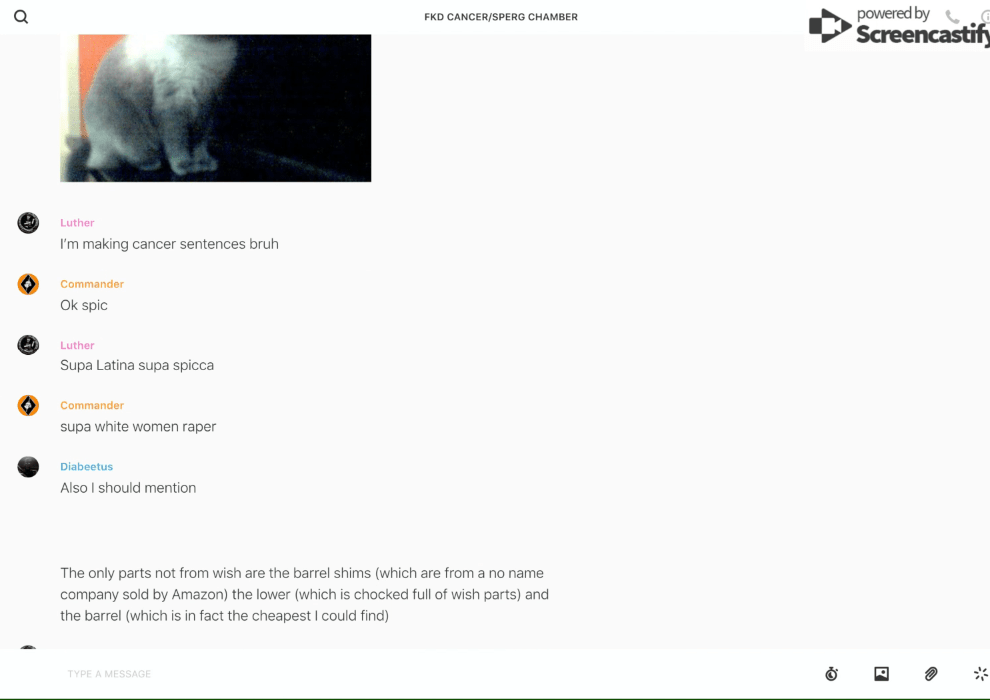Select the message about barrel shims

point(304,594)
